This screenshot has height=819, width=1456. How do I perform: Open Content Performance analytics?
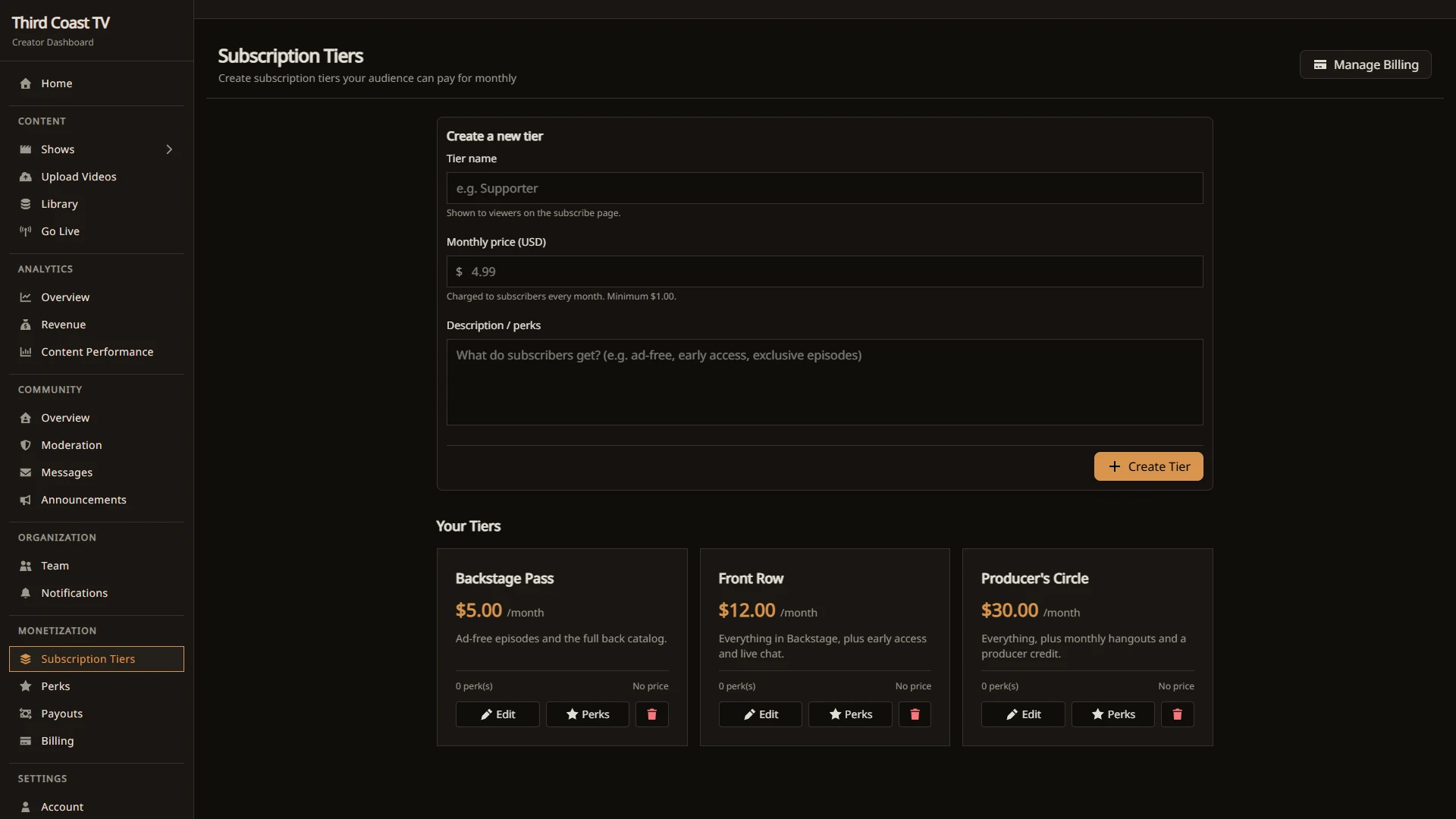click(96, 352)
